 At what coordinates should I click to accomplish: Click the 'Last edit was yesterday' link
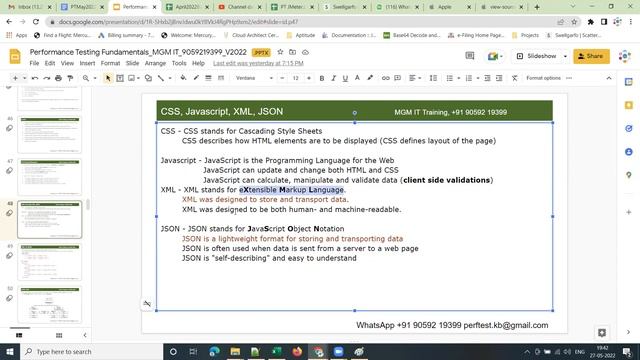(x=258, y=63)
